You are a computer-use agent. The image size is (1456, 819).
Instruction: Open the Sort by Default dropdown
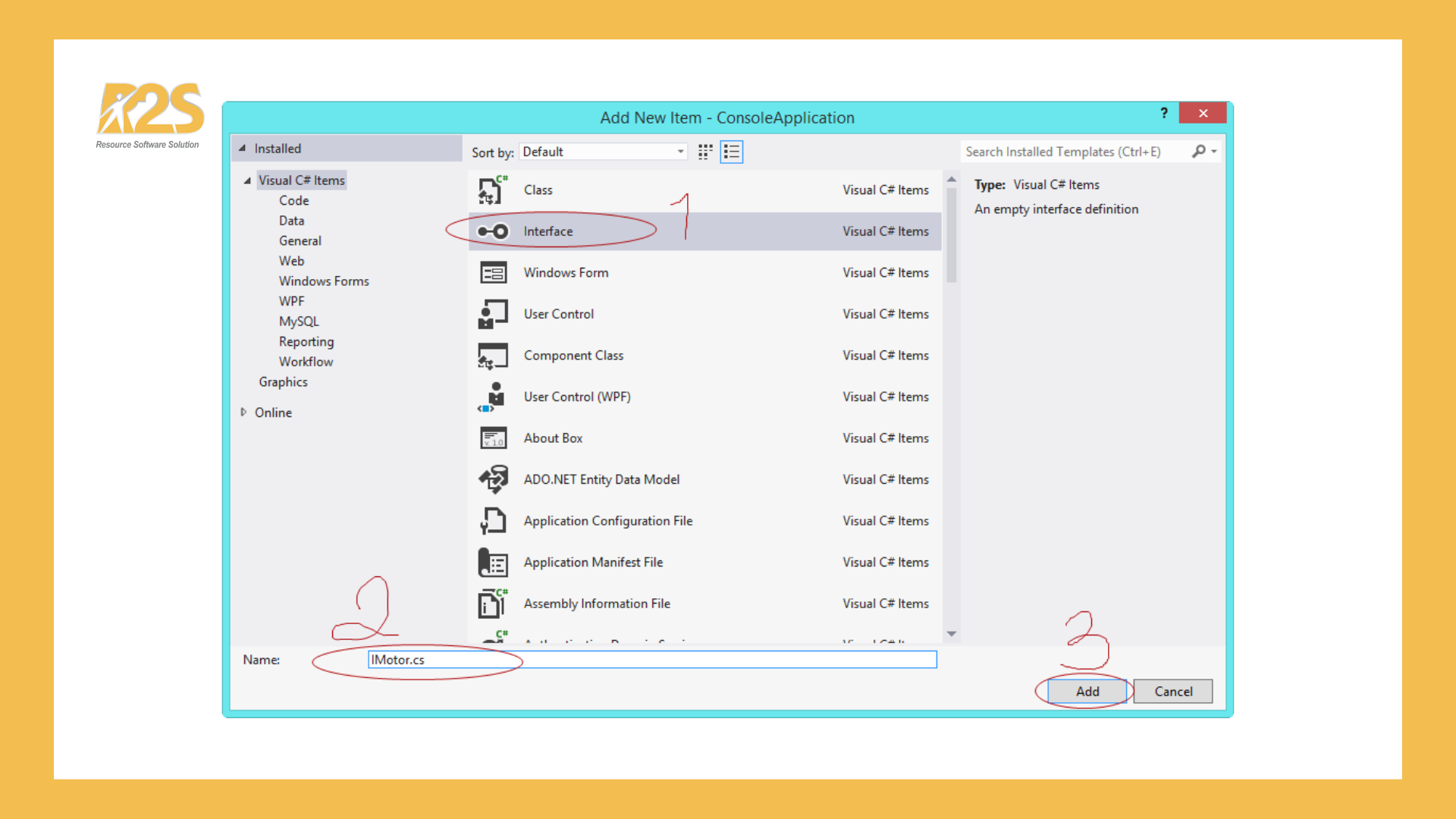(604, 152)
